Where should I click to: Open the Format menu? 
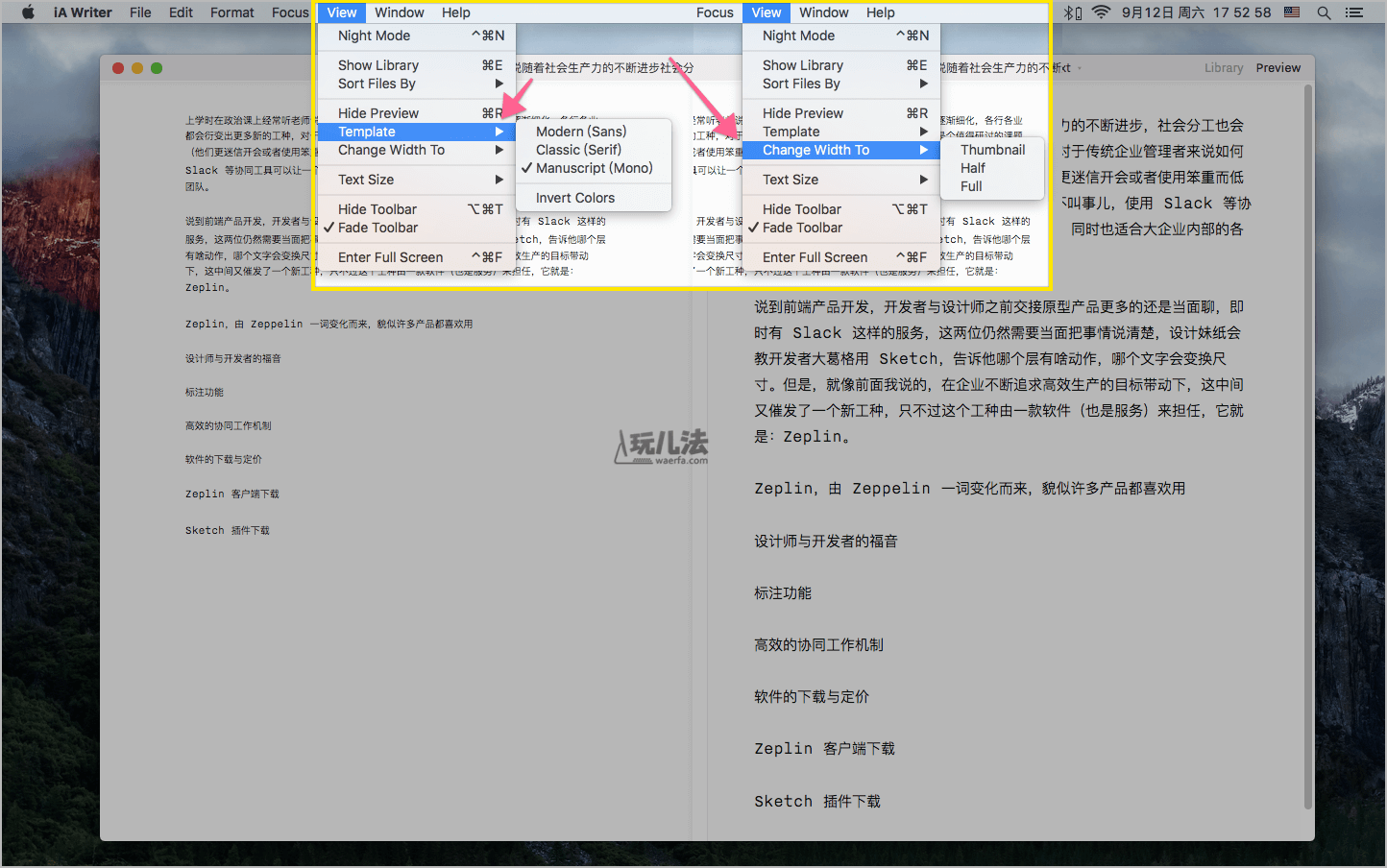coord(232,12)
